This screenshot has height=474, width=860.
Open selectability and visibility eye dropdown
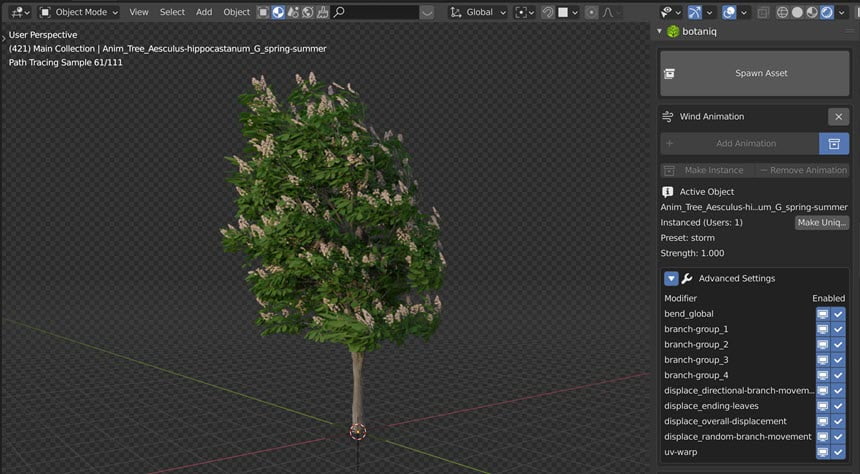click(671, 12)
